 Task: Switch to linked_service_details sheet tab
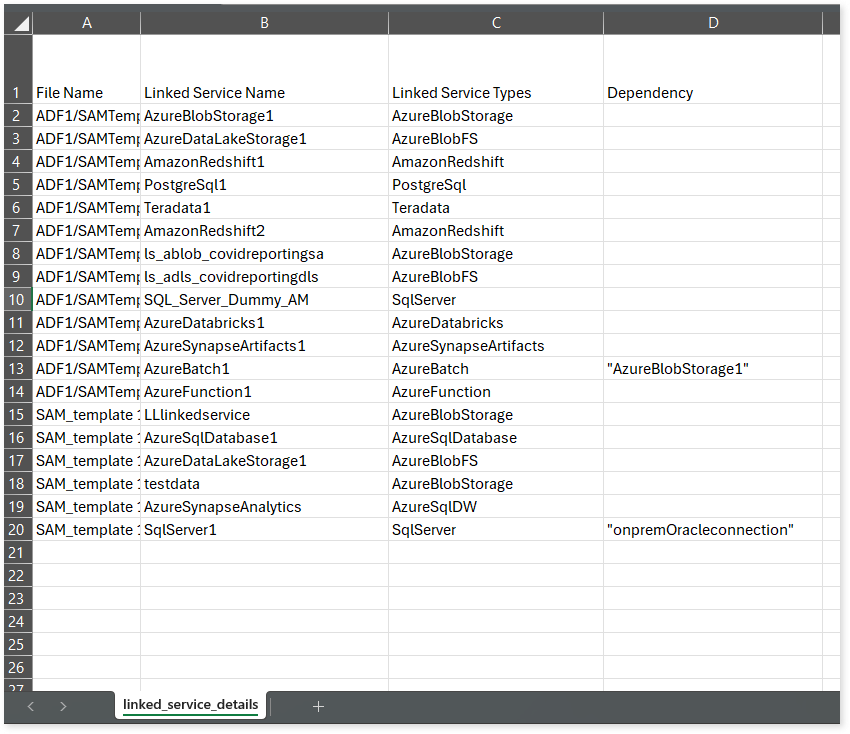pyautogui.click(x=190, y=705)
